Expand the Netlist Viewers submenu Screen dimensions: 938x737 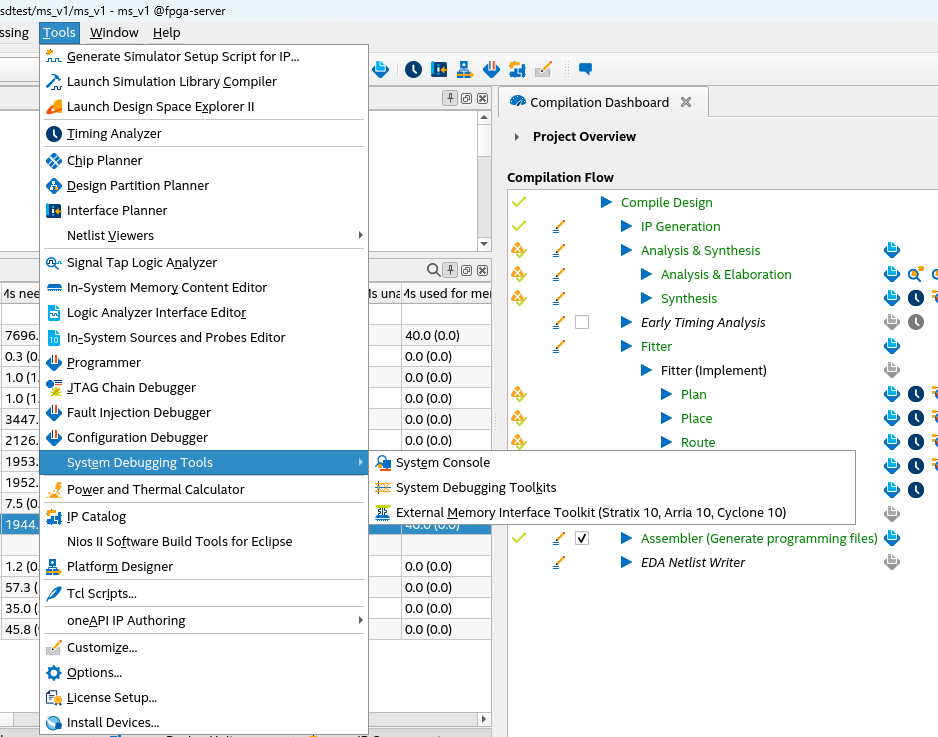(110, 236)
